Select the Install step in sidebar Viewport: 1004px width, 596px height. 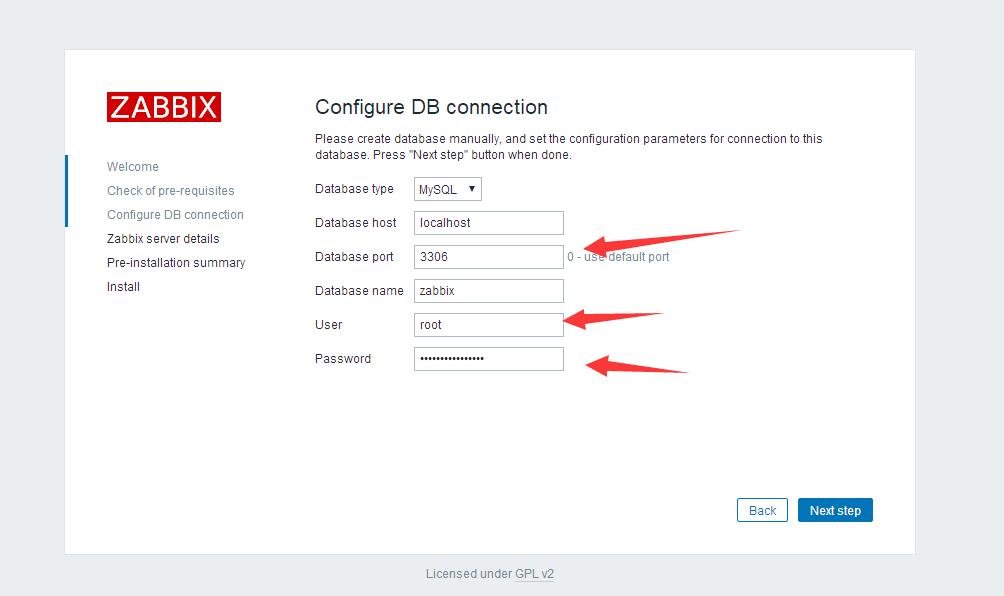123,287
